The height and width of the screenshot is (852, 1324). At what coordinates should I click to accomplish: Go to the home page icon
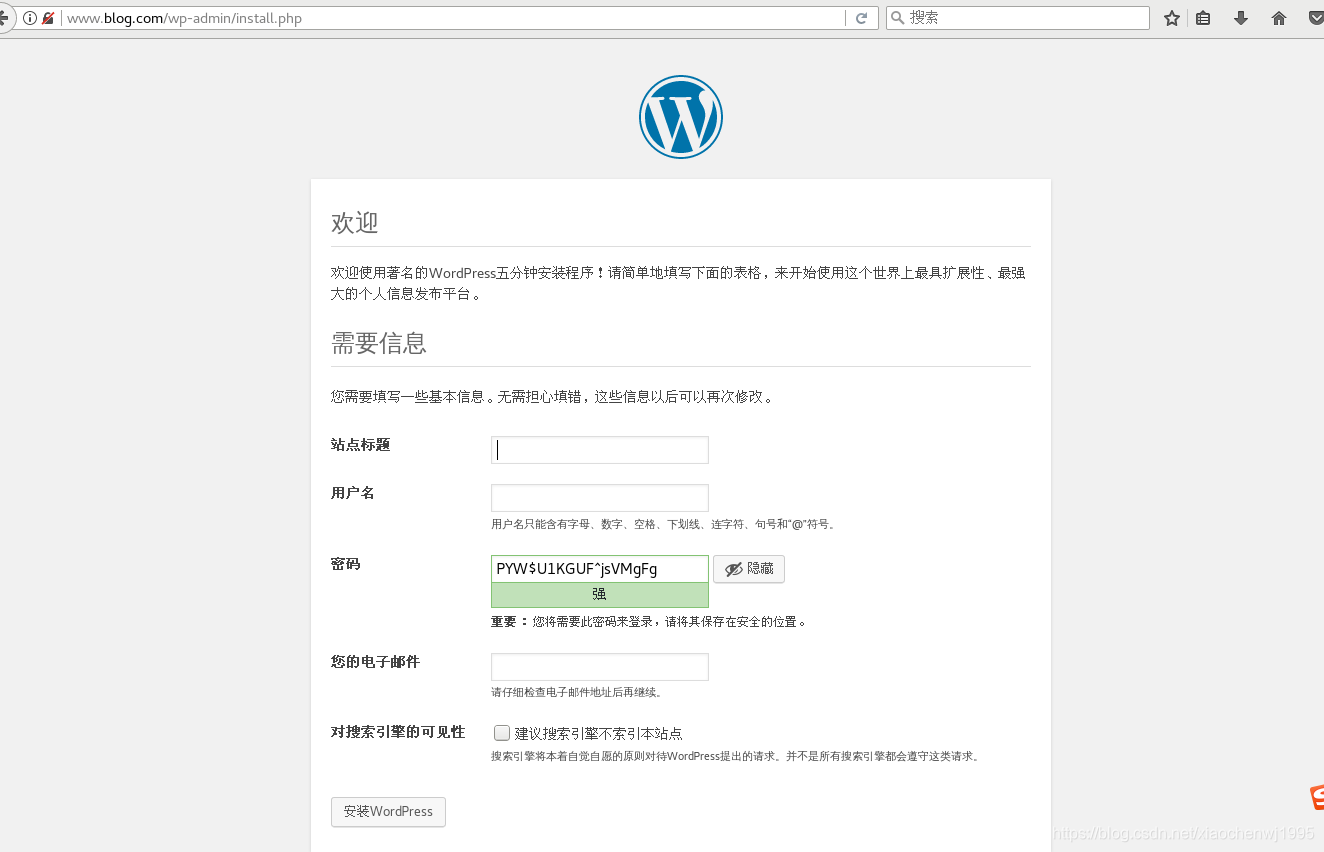(1279, 18)
